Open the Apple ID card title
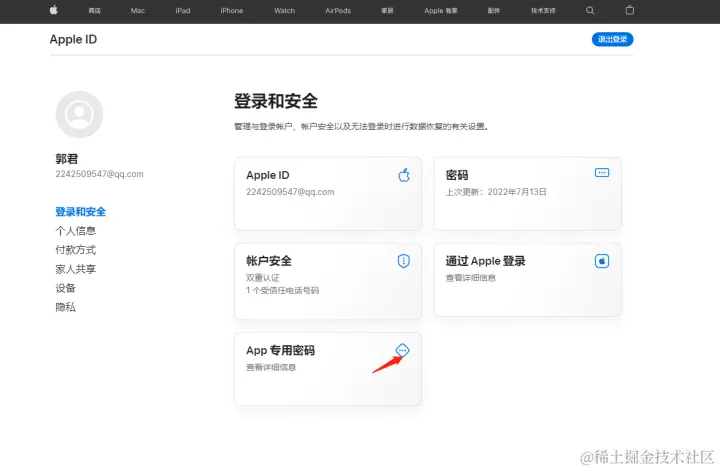This screenshot has height=471, width=720. coord(268,175)
